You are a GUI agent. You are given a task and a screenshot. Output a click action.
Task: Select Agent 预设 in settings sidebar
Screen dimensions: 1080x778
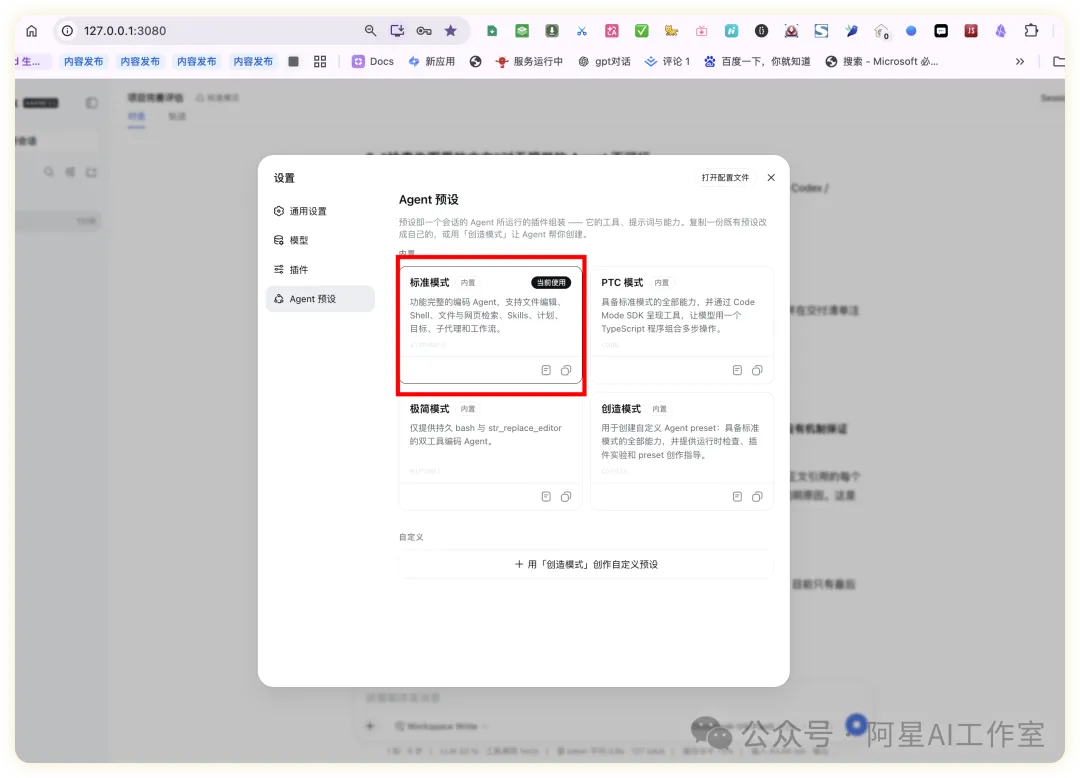click(x=320, y=299)
